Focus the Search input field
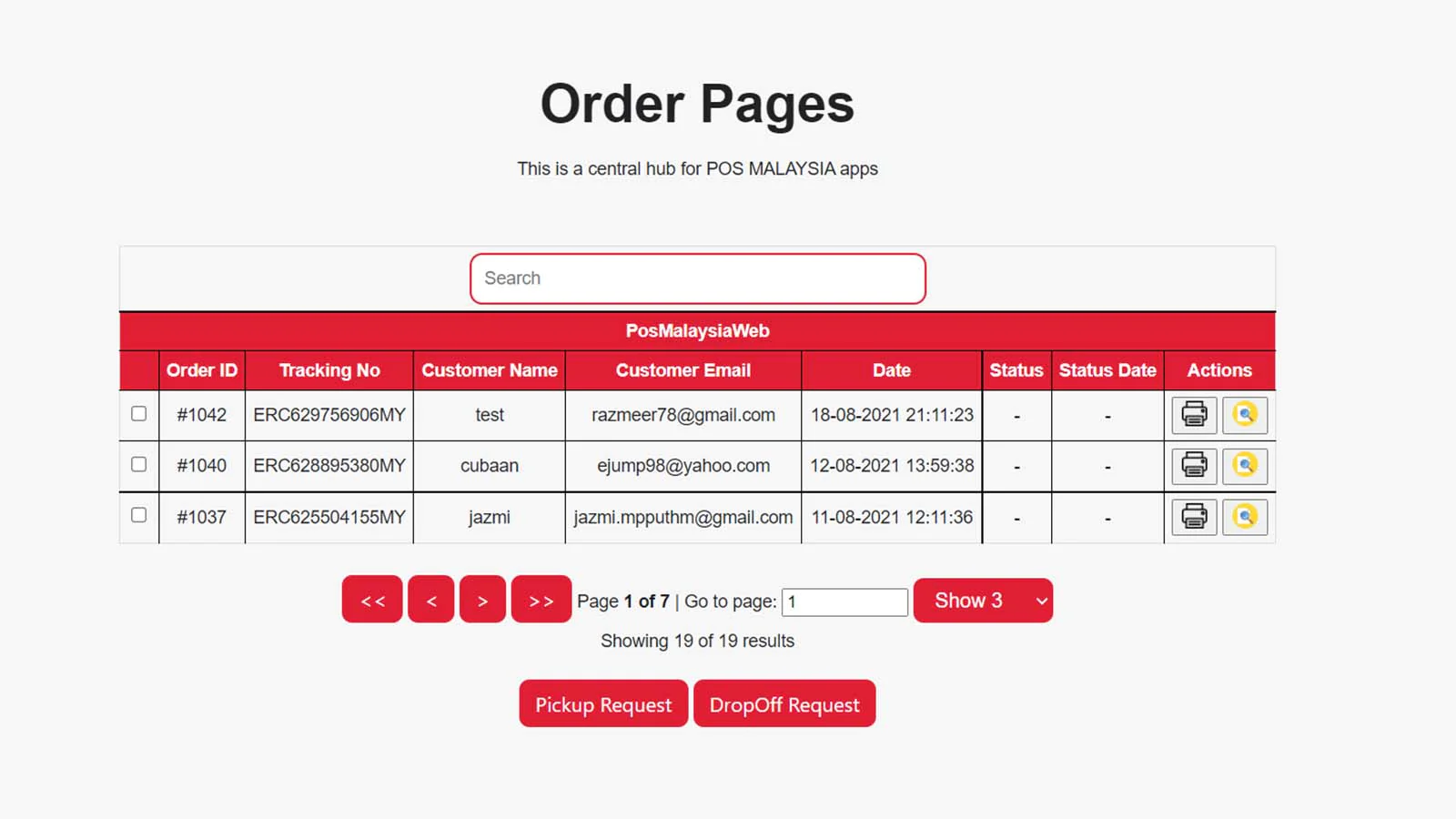 pyautogui.click(x=698, y=278)
